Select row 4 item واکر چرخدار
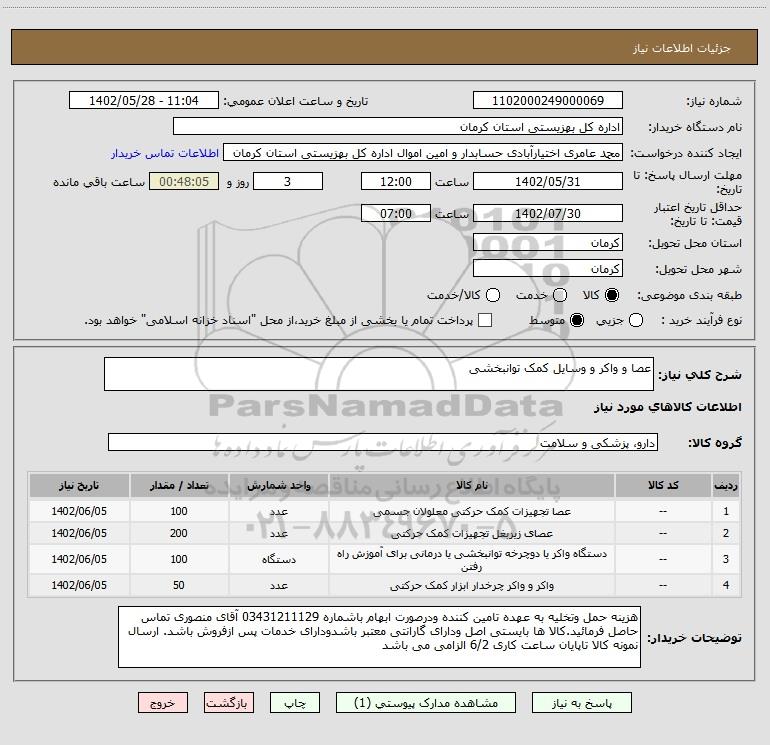 [x=471, y=585]
